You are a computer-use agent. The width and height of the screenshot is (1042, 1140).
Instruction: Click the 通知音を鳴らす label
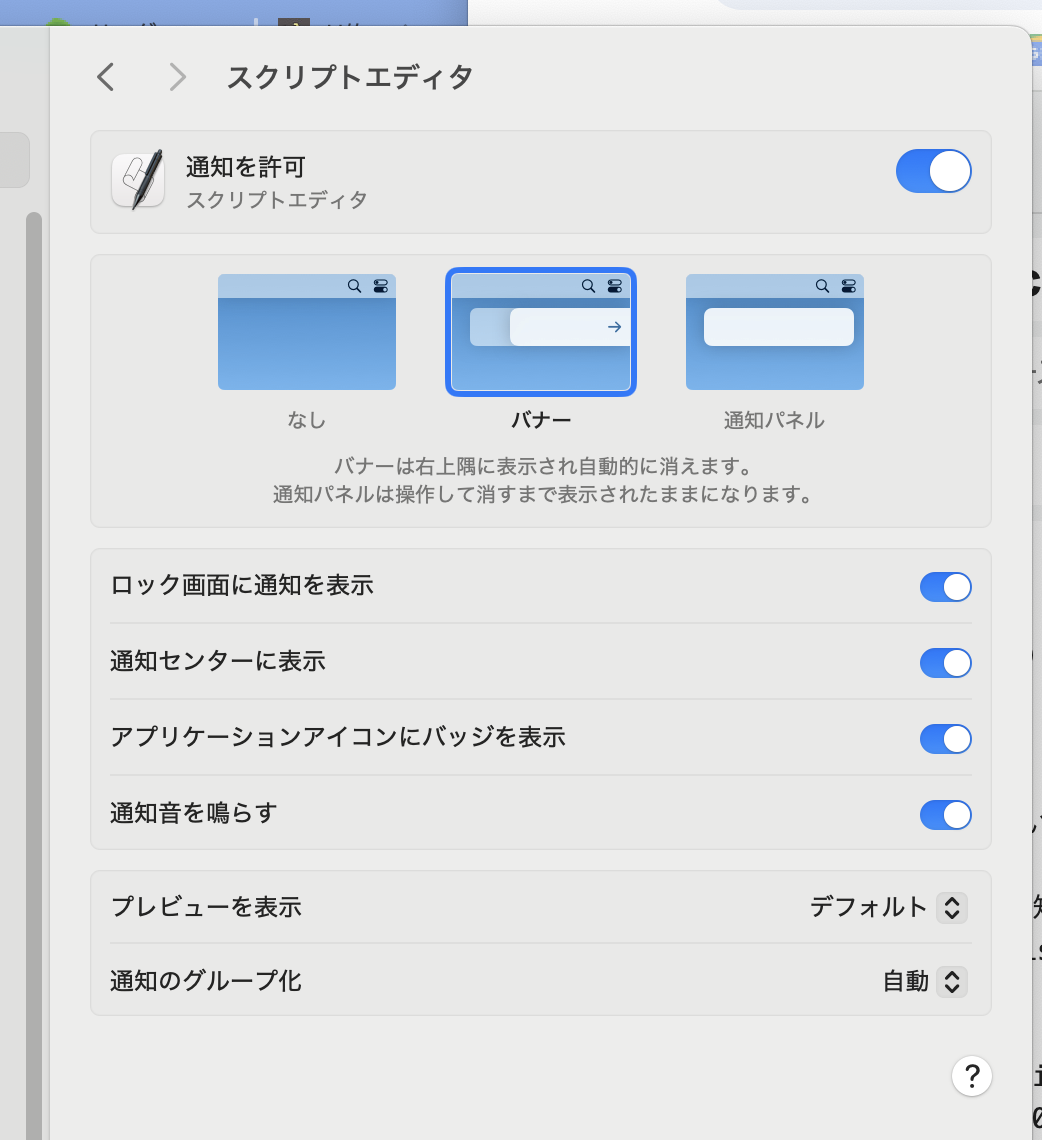[193, 813]
